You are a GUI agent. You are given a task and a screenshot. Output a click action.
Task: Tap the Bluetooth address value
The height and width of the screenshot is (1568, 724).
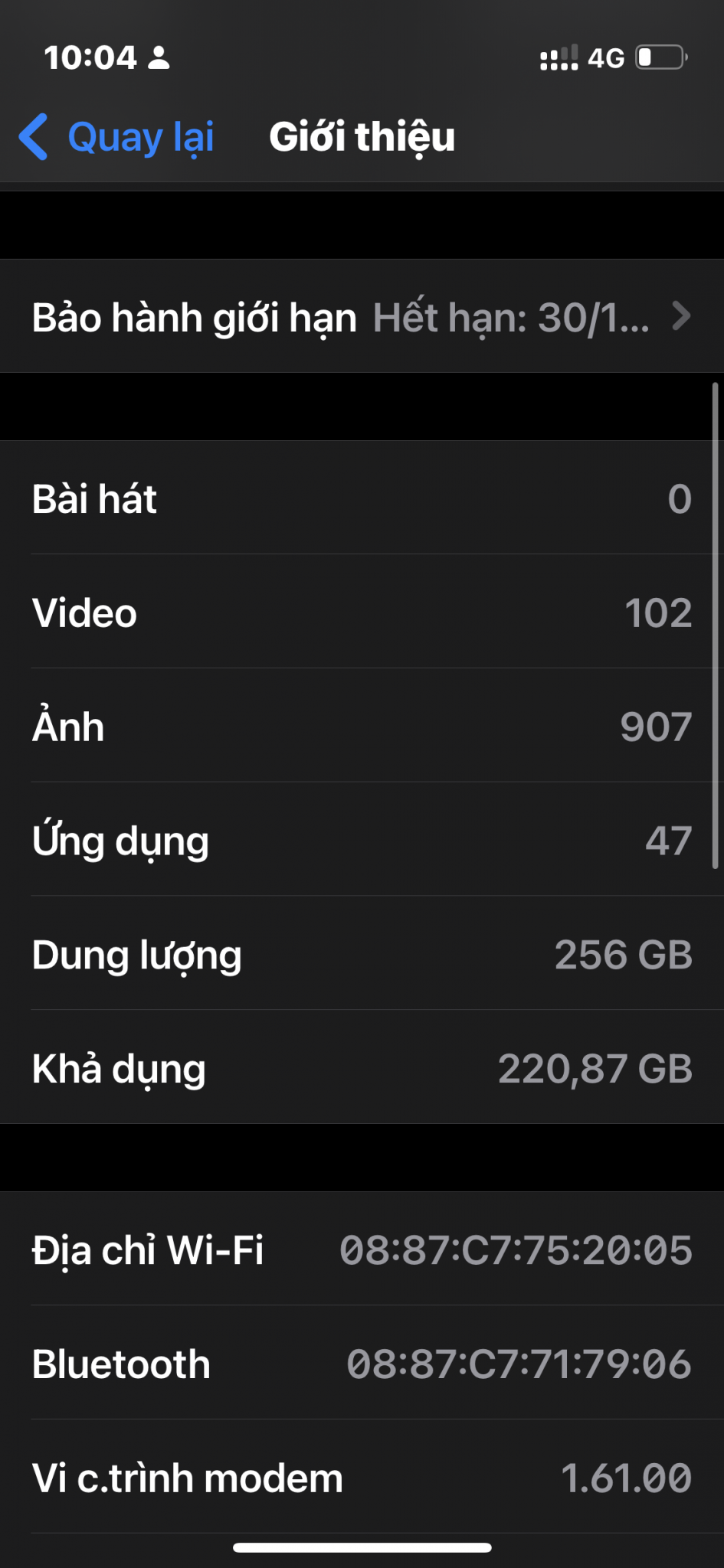click(519, 1364)
